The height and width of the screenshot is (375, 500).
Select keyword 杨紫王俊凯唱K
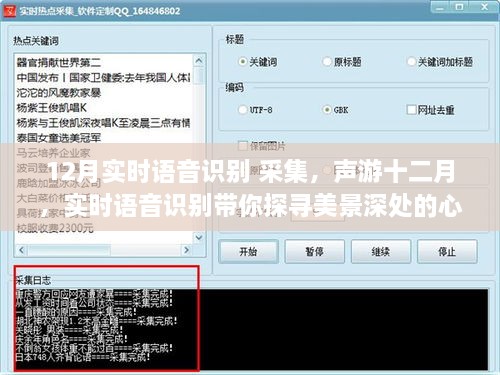tap(52, 108)
